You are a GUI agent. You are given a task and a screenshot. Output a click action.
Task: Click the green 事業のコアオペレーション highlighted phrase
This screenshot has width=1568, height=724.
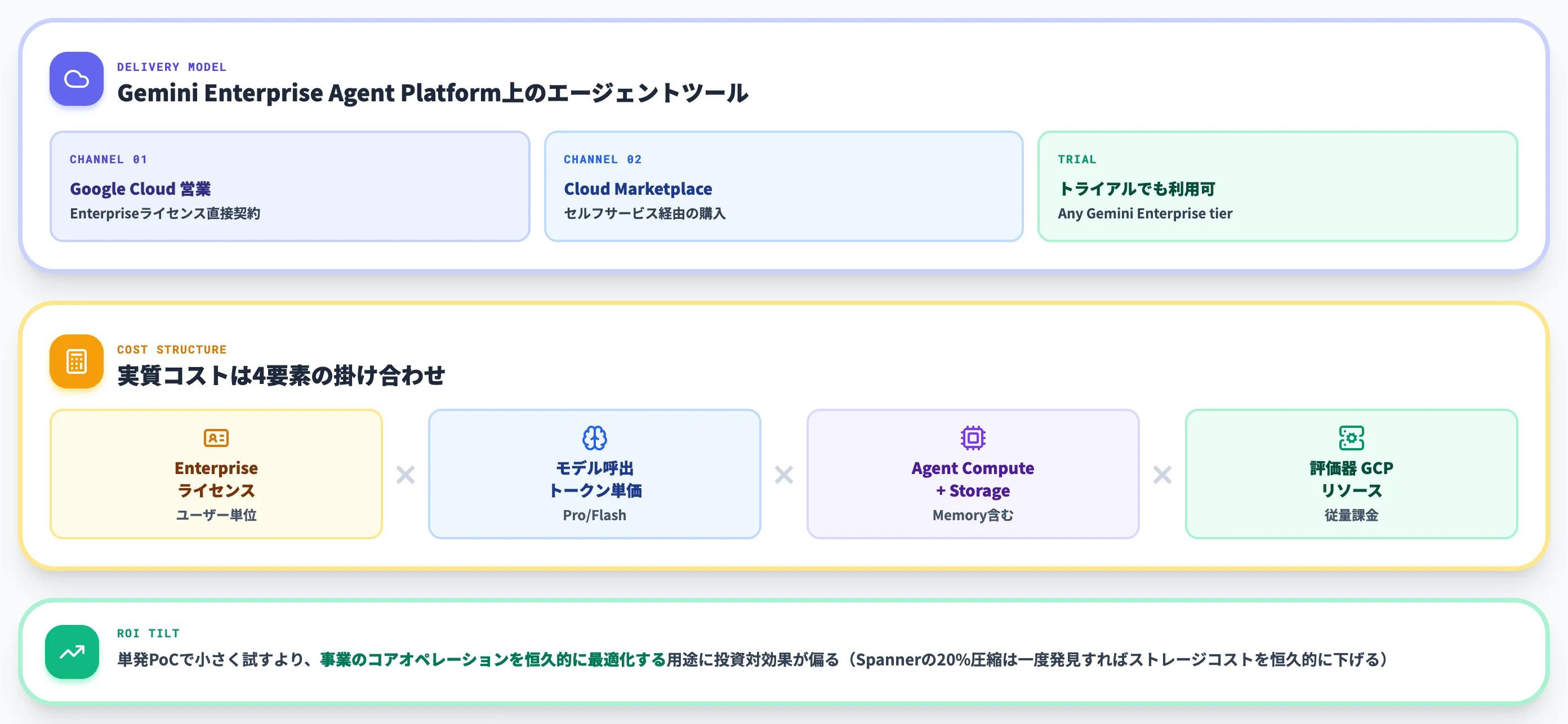(492, 659)
